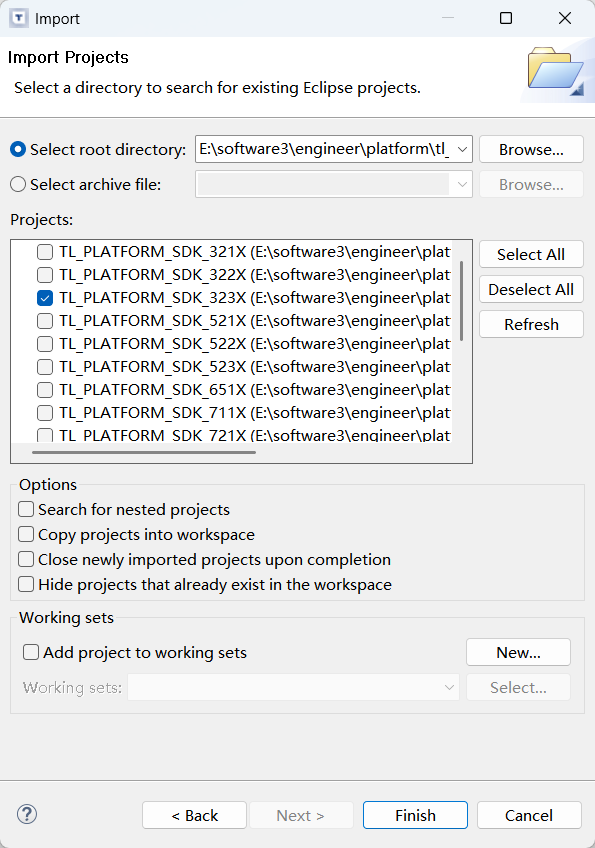Choose the Select archive file radio button
595x848 pixels.
[18, 184]
